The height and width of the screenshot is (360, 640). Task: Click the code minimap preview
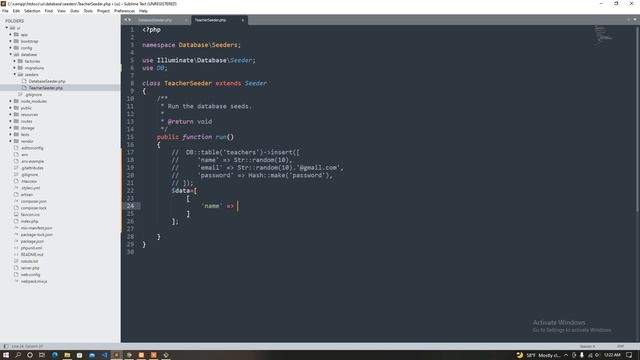[x=604, y=34]
